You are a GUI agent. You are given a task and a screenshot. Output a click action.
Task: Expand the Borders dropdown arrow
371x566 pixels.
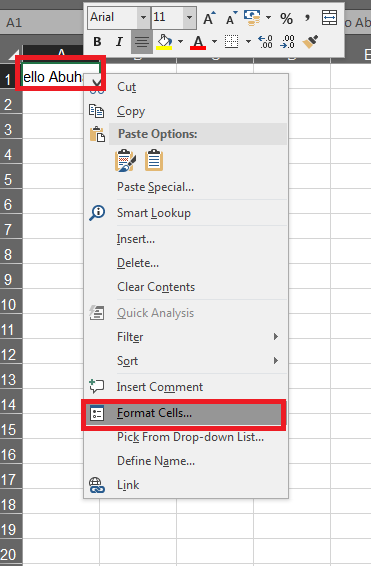pos(248,42)
